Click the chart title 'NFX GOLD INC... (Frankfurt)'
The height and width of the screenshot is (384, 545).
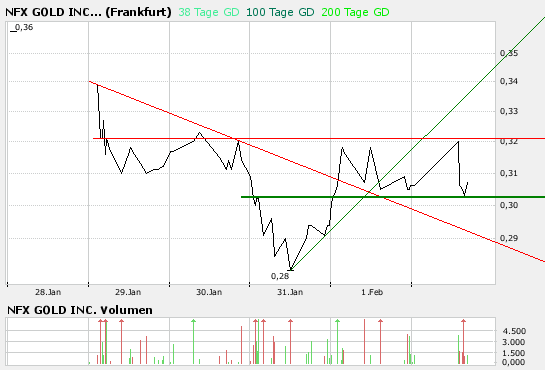(x=88, y=12)
